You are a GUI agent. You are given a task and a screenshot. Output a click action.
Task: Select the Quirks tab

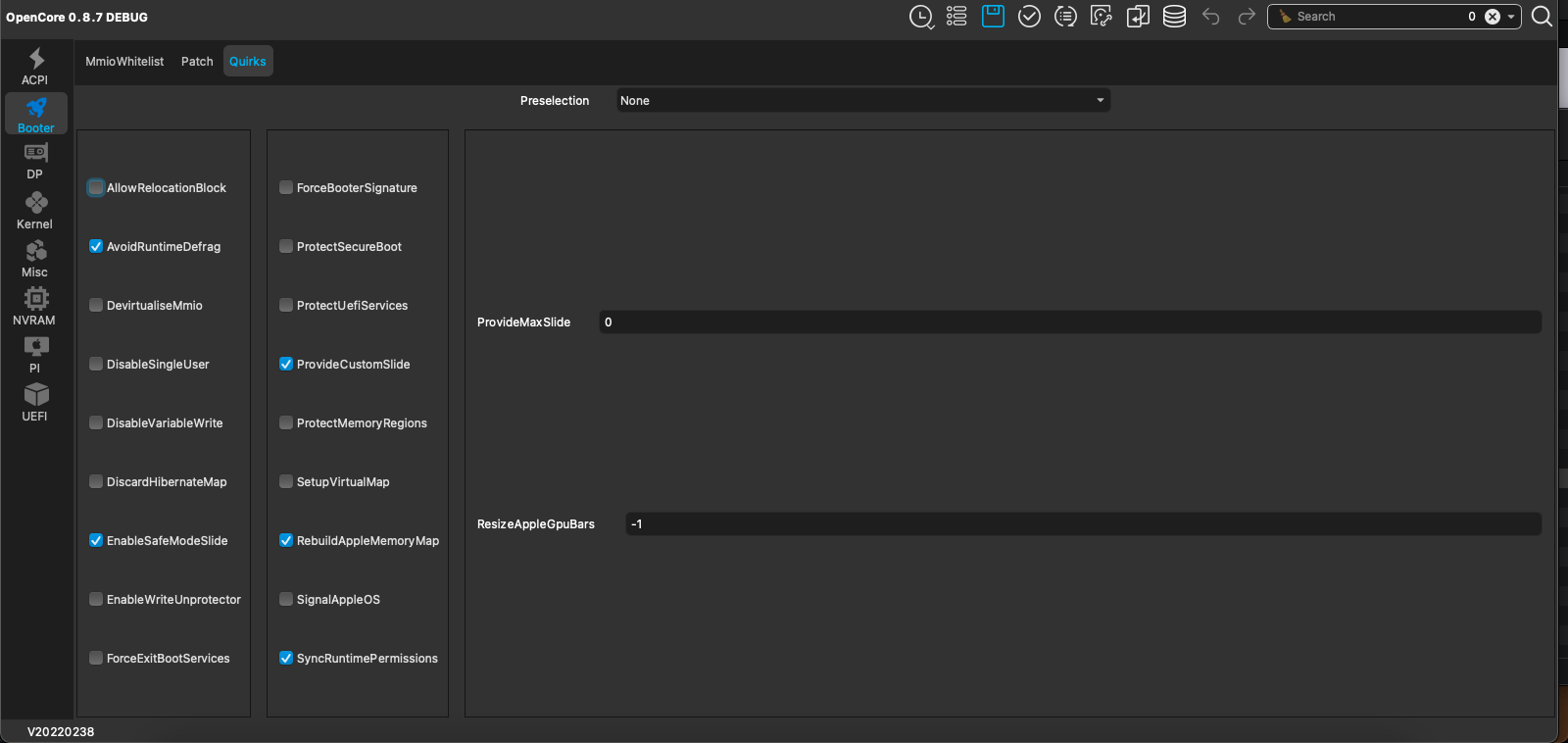coord(248,61)
